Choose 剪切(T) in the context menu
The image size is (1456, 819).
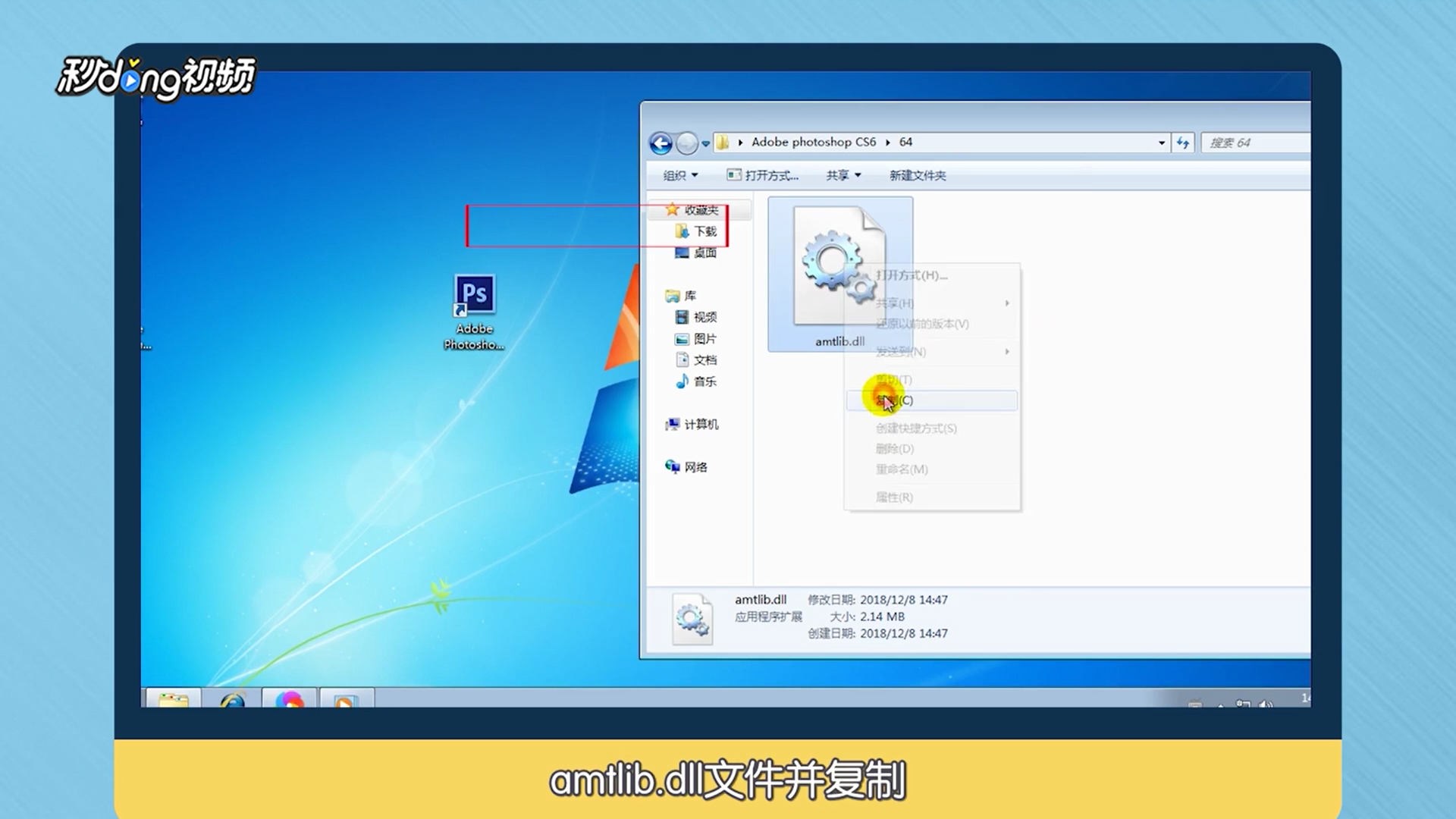point(932,379)
